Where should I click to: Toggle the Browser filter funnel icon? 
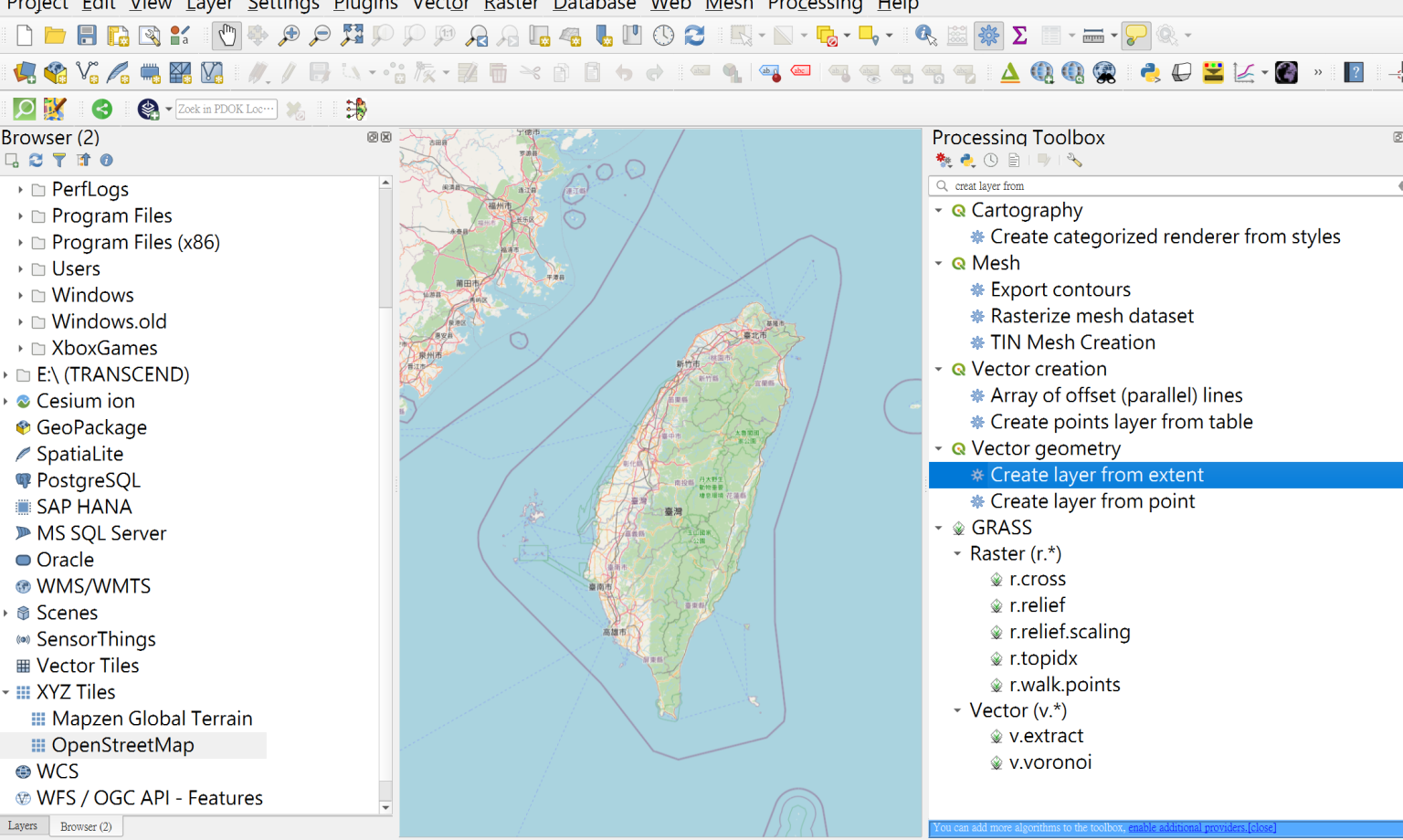[59, 161]
